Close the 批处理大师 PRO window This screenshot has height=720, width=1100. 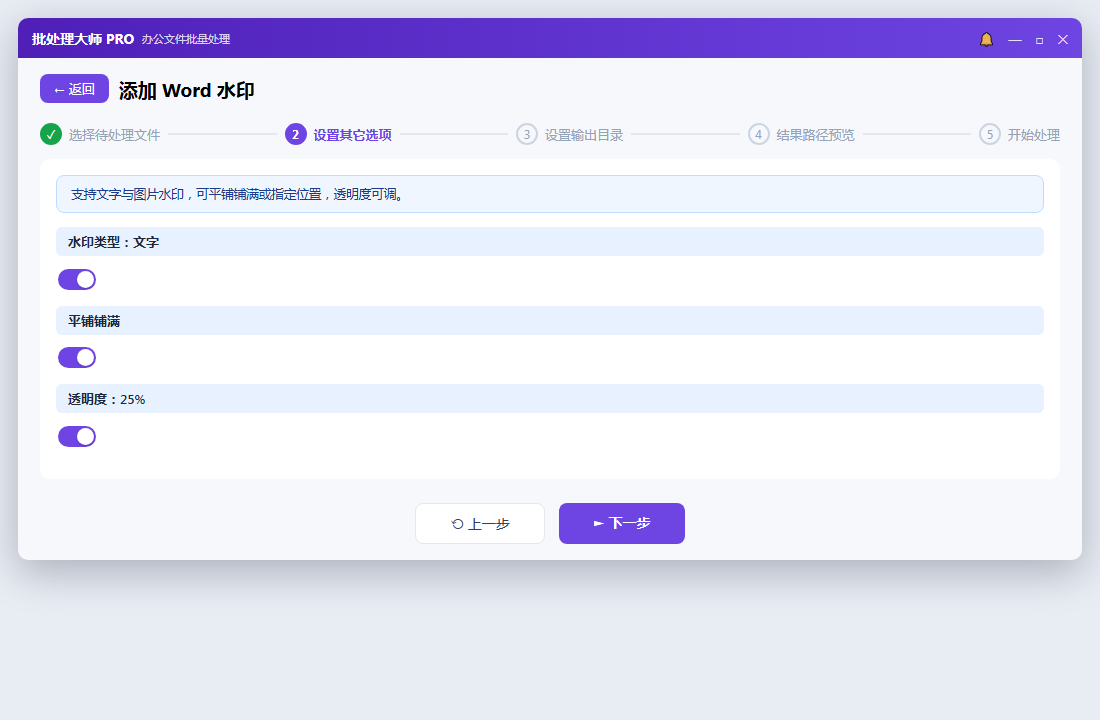tap(1063, 40)
